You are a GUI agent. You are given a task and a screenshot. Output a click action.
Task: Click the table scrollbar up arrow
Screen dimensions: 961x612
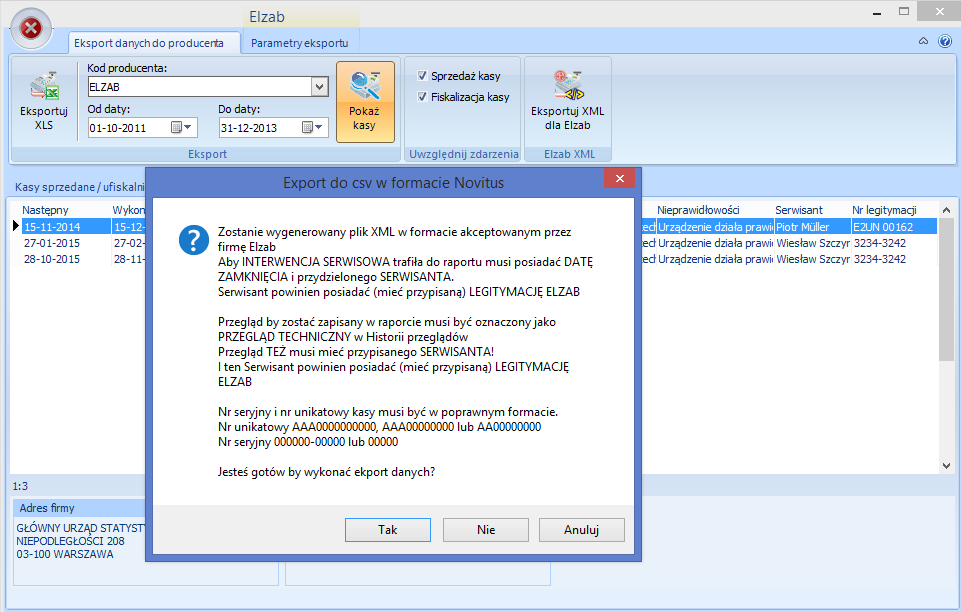pos(946,210)
